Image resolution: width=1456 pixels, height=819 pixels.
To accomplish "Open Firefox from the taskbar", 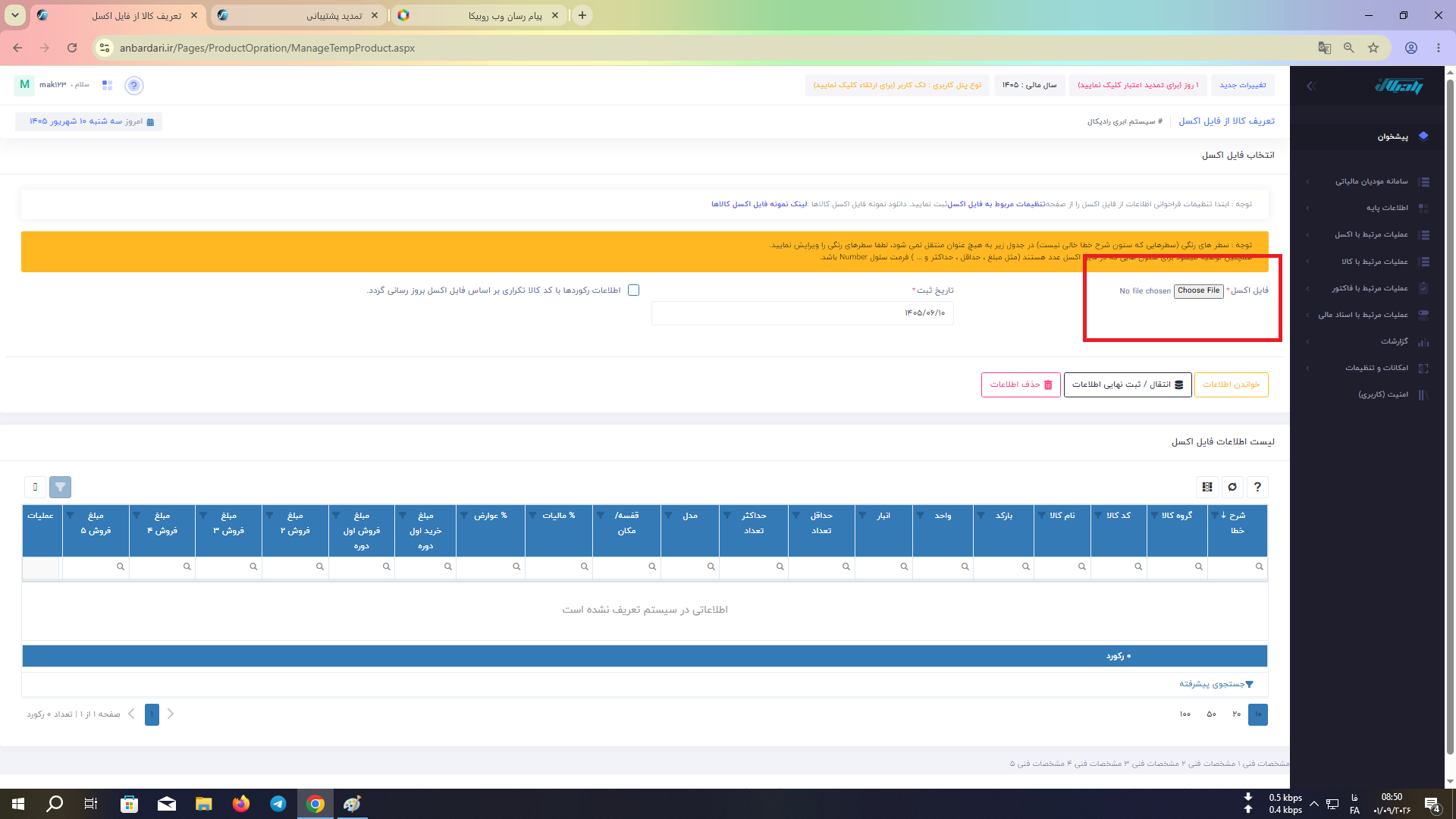I will pos(241,804).
